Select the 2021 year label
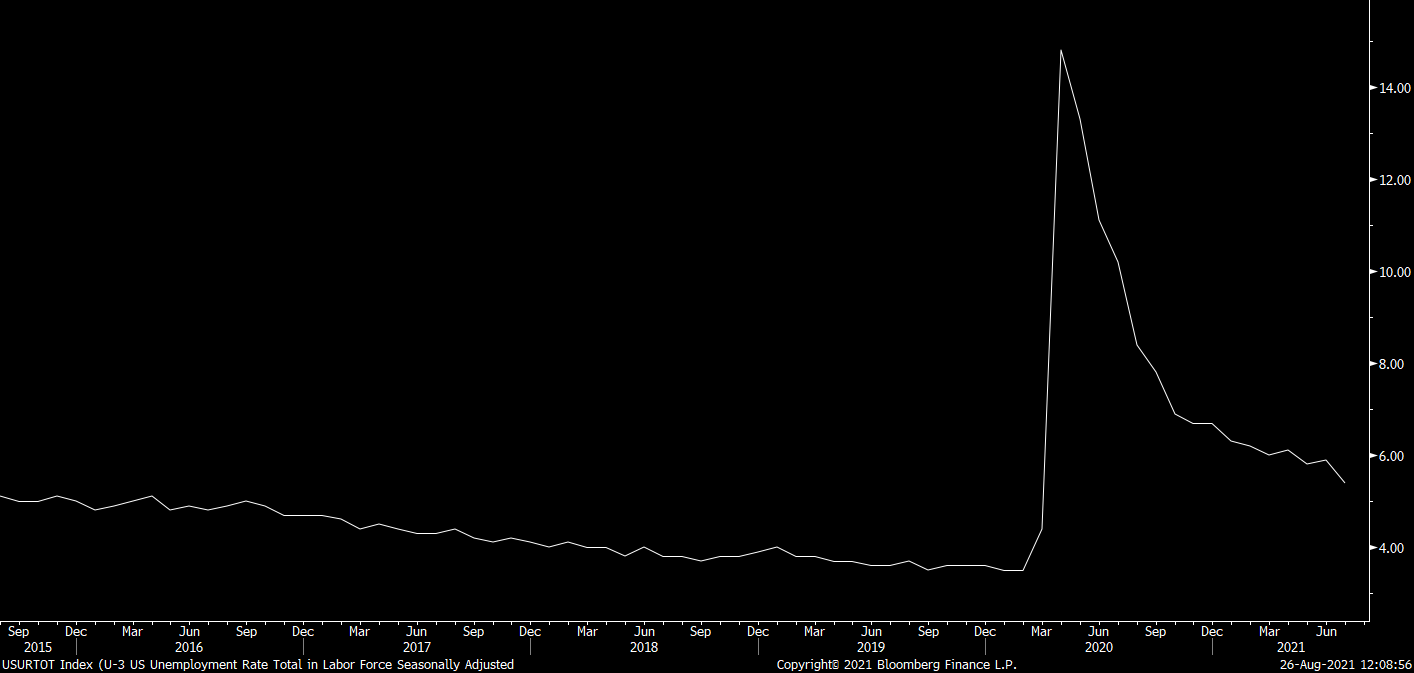The width and height of the screenshot is (1414, 673). [1291, 647]
